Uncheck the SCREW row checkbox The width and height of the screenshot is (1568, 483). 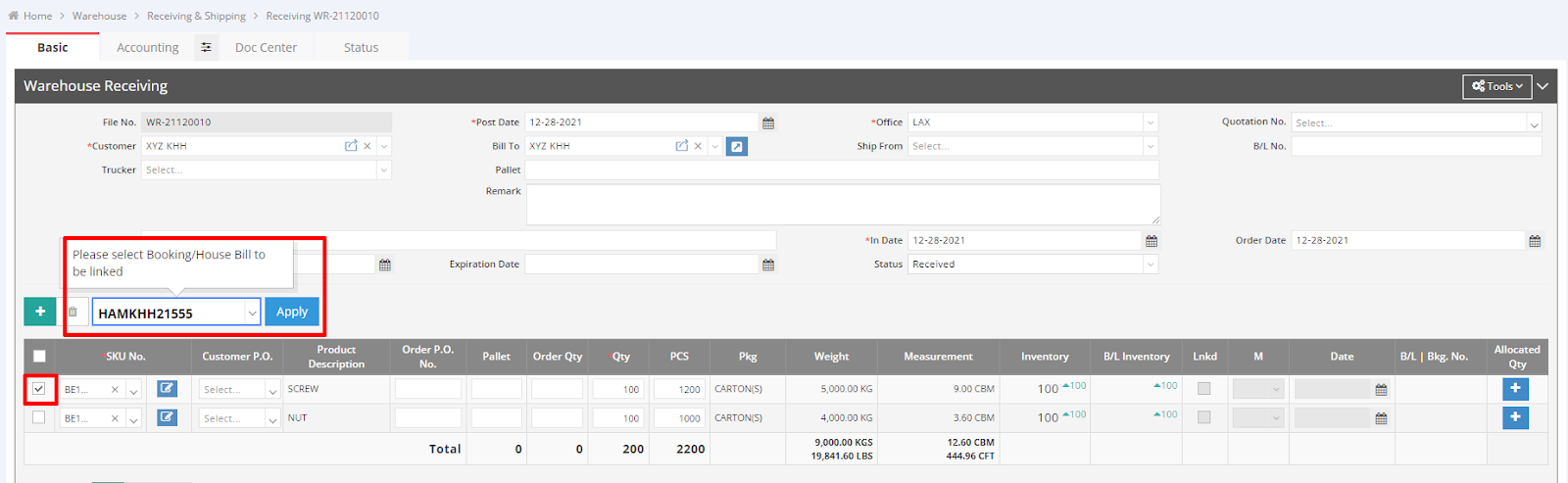pyautogui.click(x=39, y=389)
